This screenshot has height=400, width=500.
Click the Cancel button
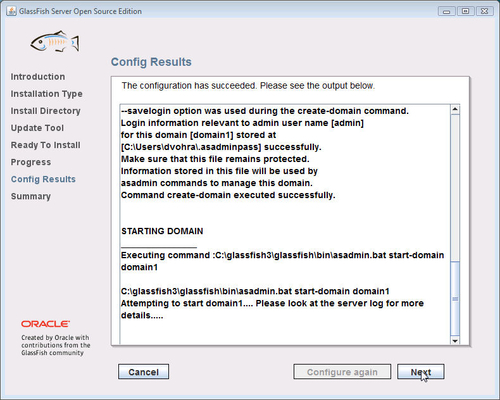143,372
